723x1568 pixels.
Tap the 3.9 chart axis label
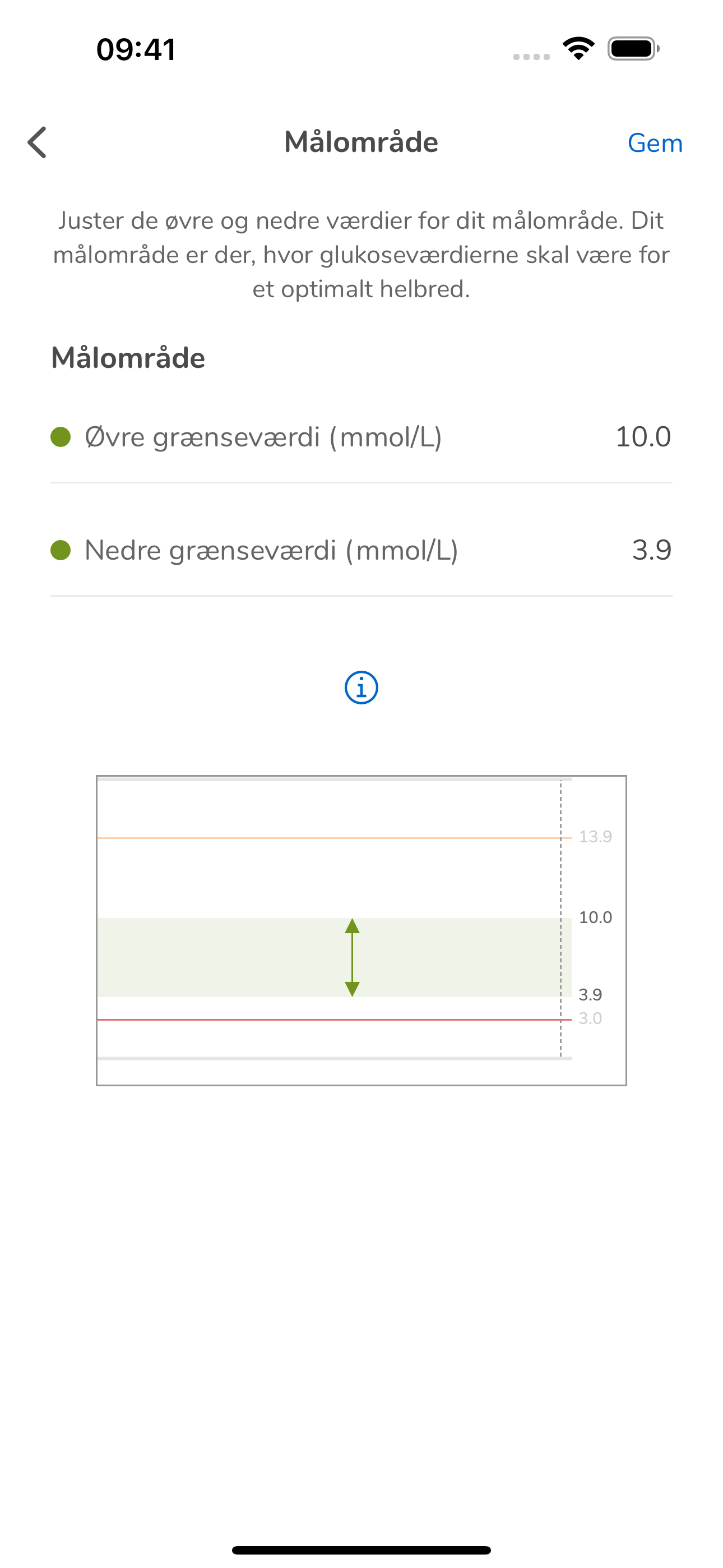click(590, 995)
